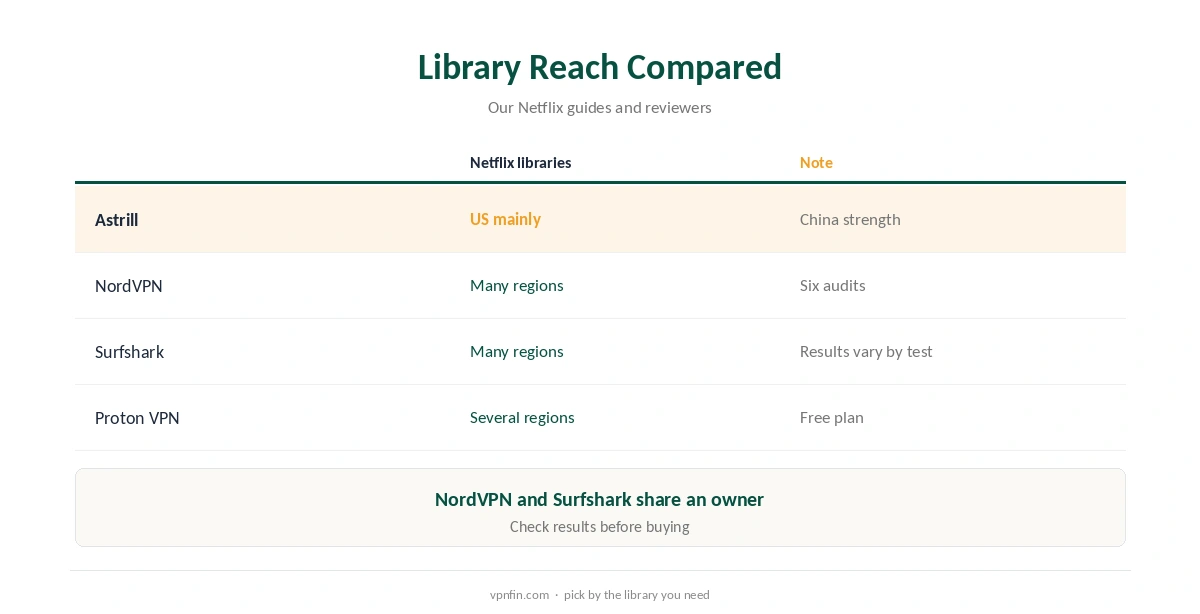Screen dimensions: 1200x614
Task: Click "Many regions" in the NordVPN row
Action: [x=517, y=285]
